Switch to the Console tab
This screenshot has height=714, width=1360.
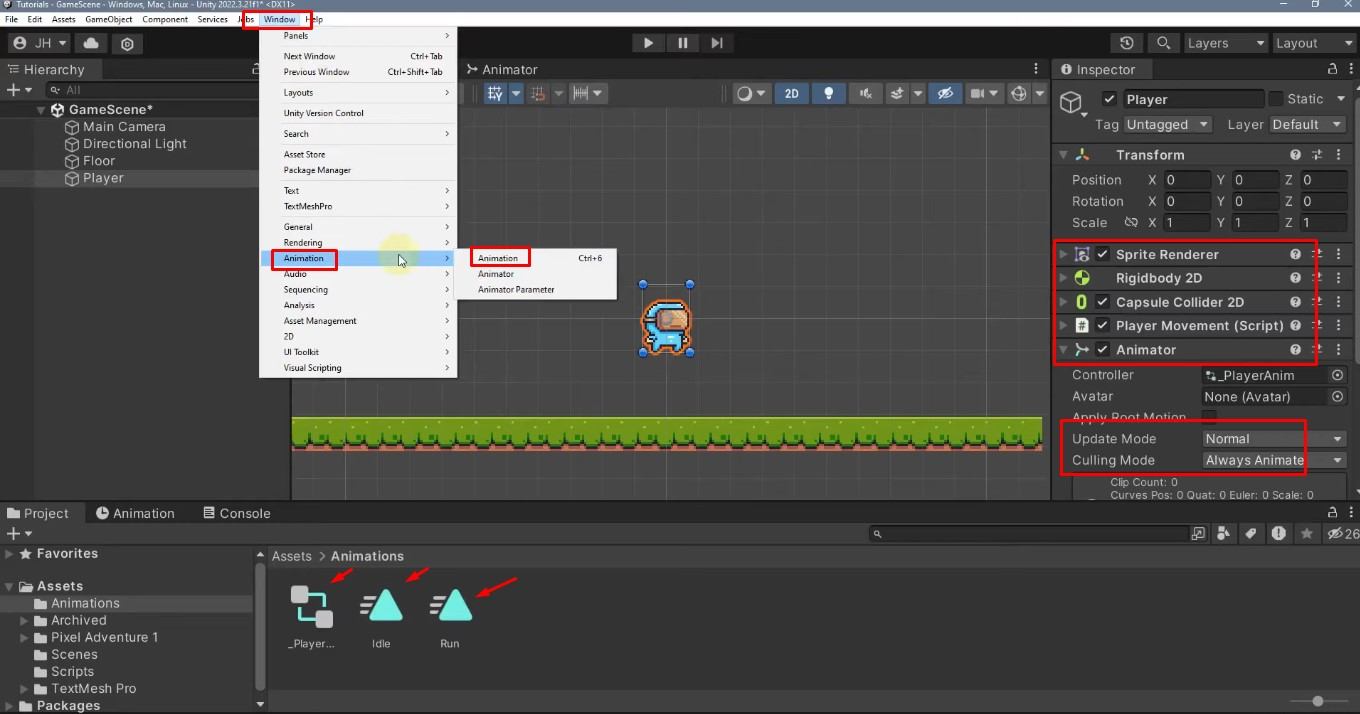(236, 513)
